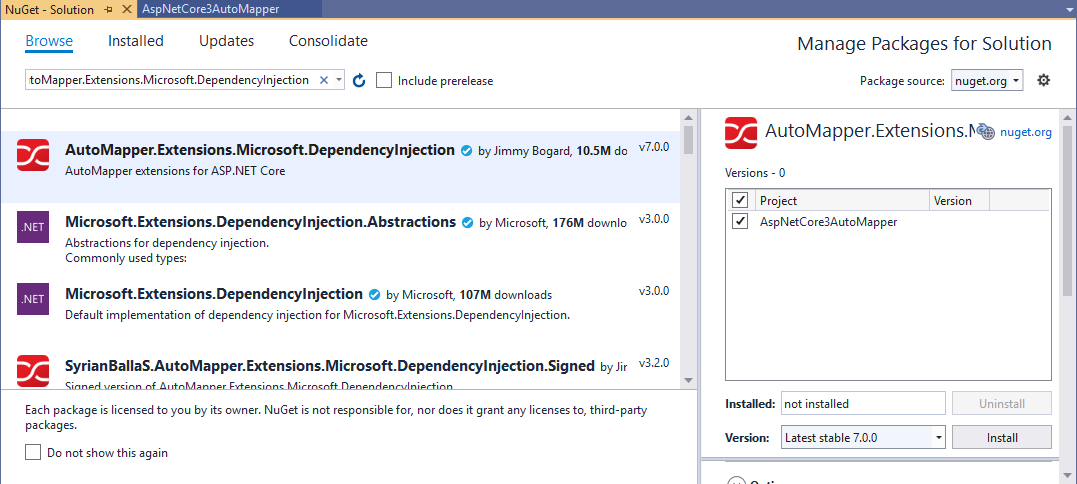The width and height of the screenshot is (1077, 484).
Task: Toggle the select-all projects checkbox
Action: click(x=740, y=200)
